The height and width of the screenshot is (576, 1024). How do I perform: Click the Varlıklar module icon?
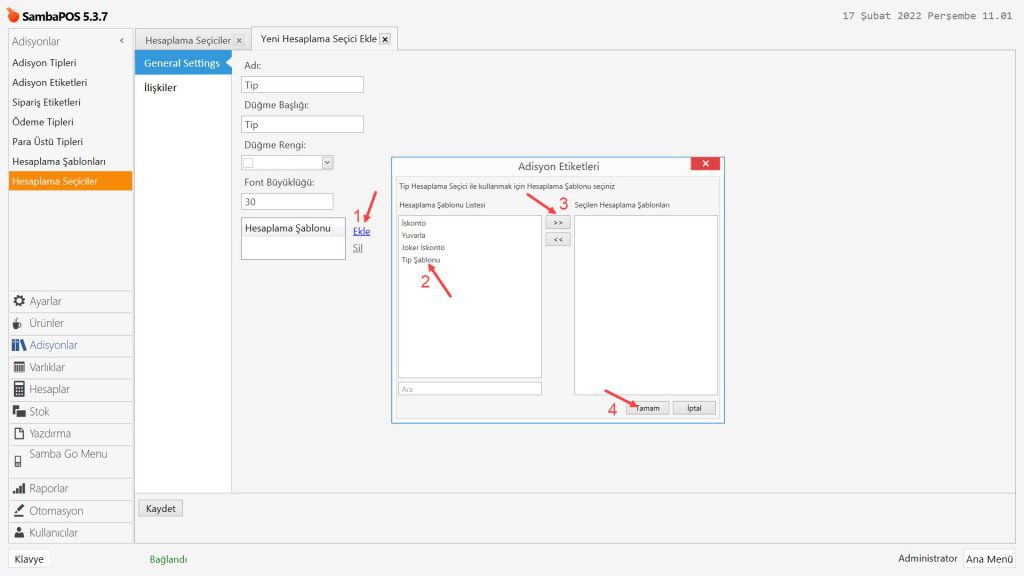pos(19,367)
